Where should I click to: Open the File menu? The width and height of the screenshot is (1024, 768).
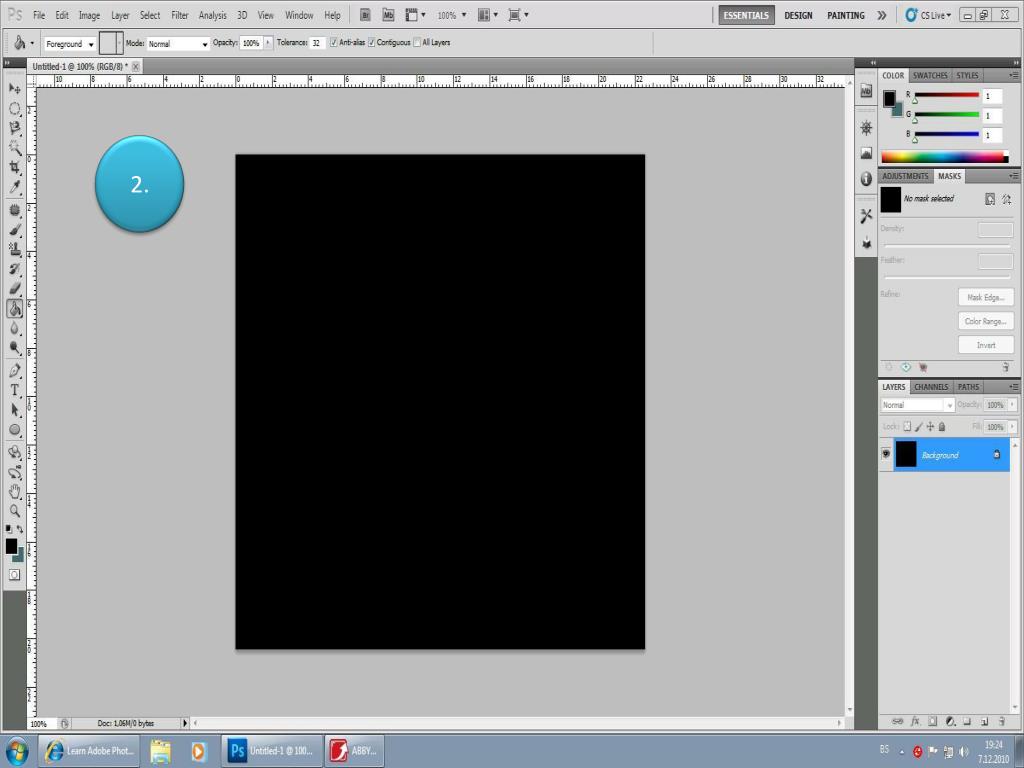tap(39, 15)
